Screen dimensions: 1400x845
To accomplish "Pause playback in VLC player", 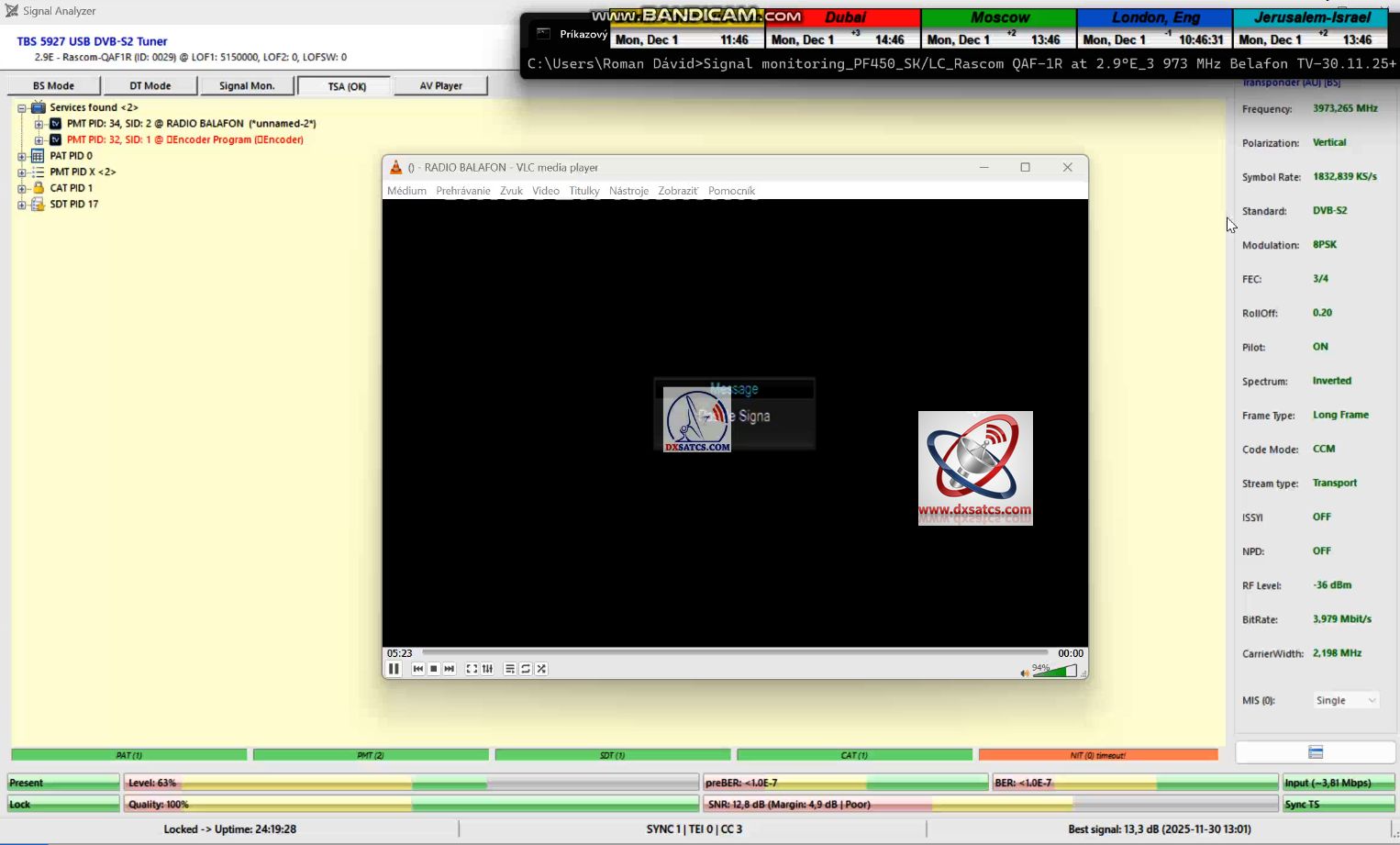I will (394, 669).
